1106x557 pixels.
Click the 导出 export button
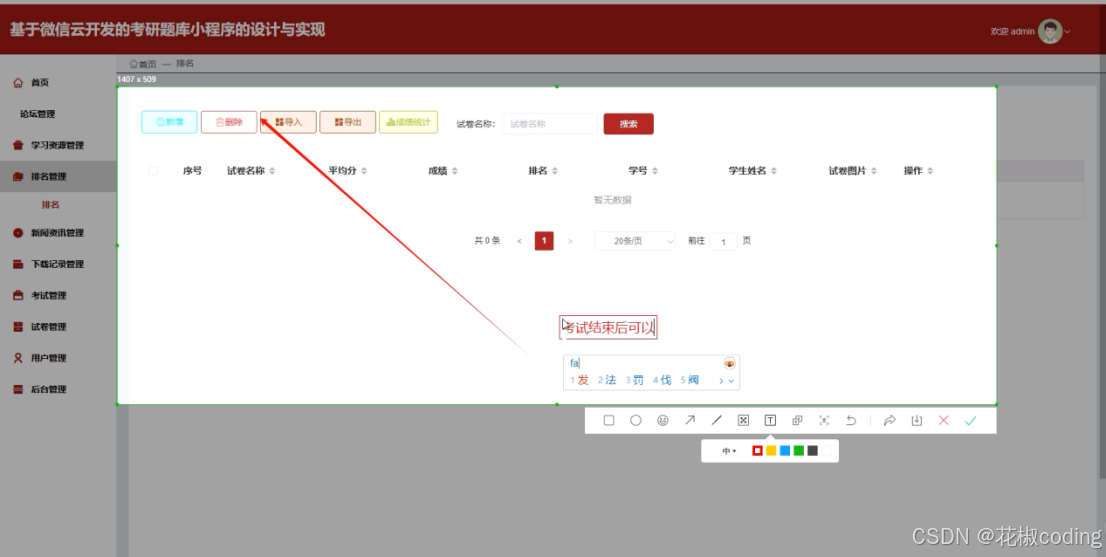click(x=348, y=122)
